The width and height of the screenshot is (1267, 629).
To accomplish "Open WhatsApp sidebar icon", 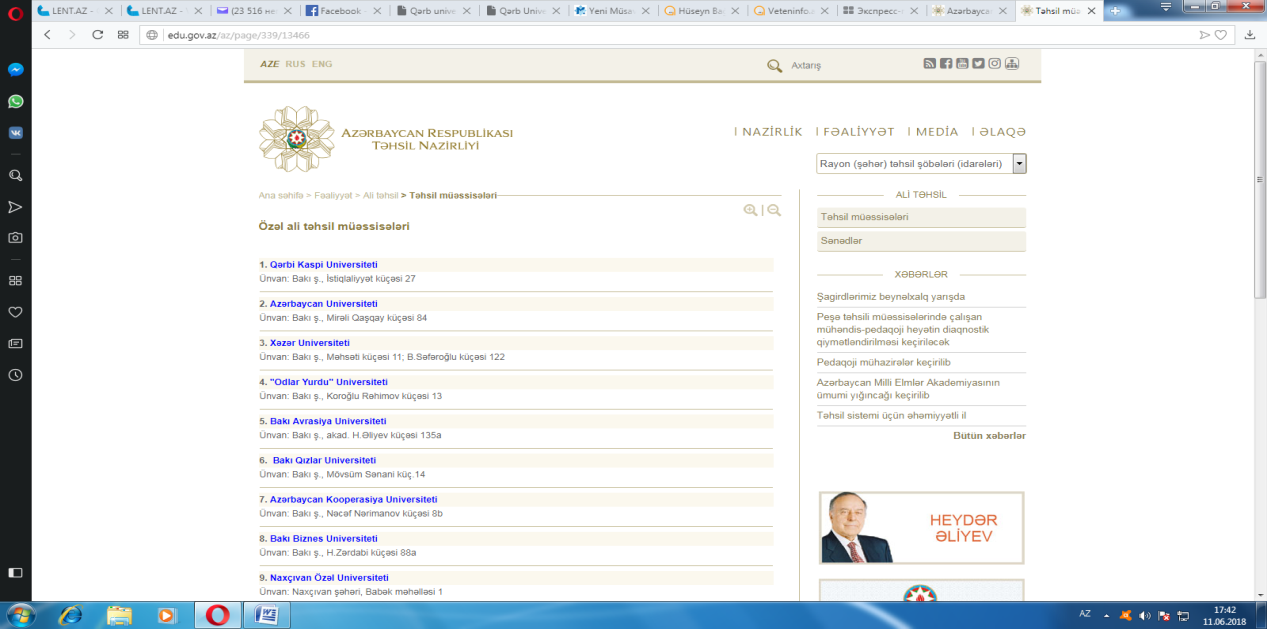I will 15,101.
